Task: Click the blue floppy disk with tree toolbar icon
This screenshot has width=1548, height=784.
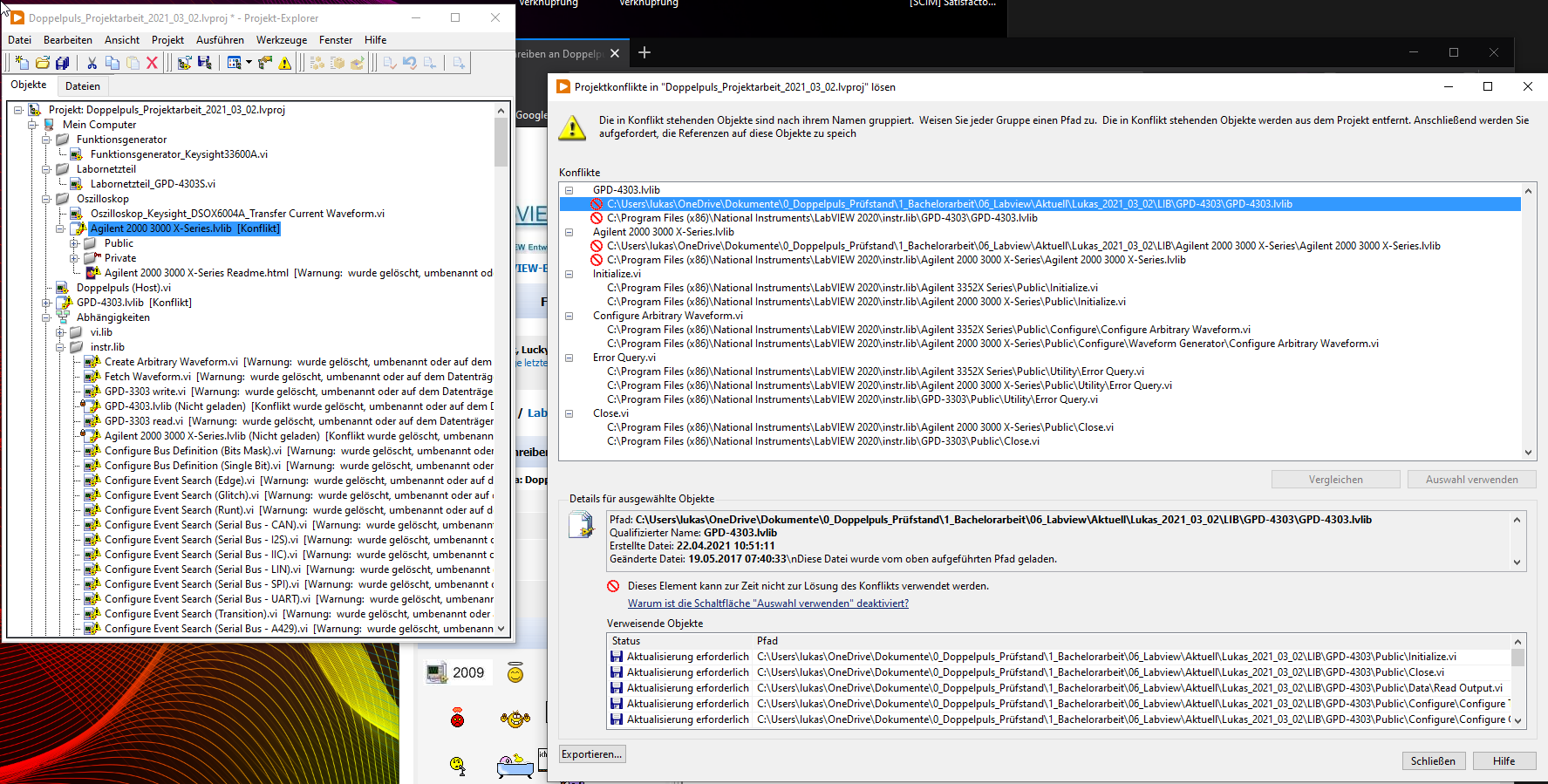Action: [x=205, y=63]
